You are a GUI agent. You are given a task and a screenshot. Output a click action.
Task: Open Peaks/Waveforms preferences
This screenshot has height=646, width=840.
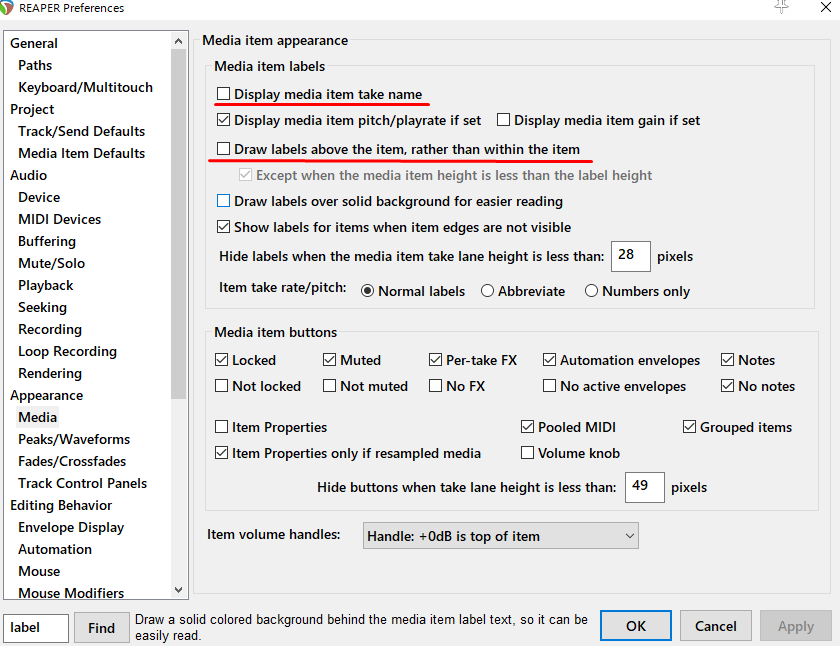point(74,438)
